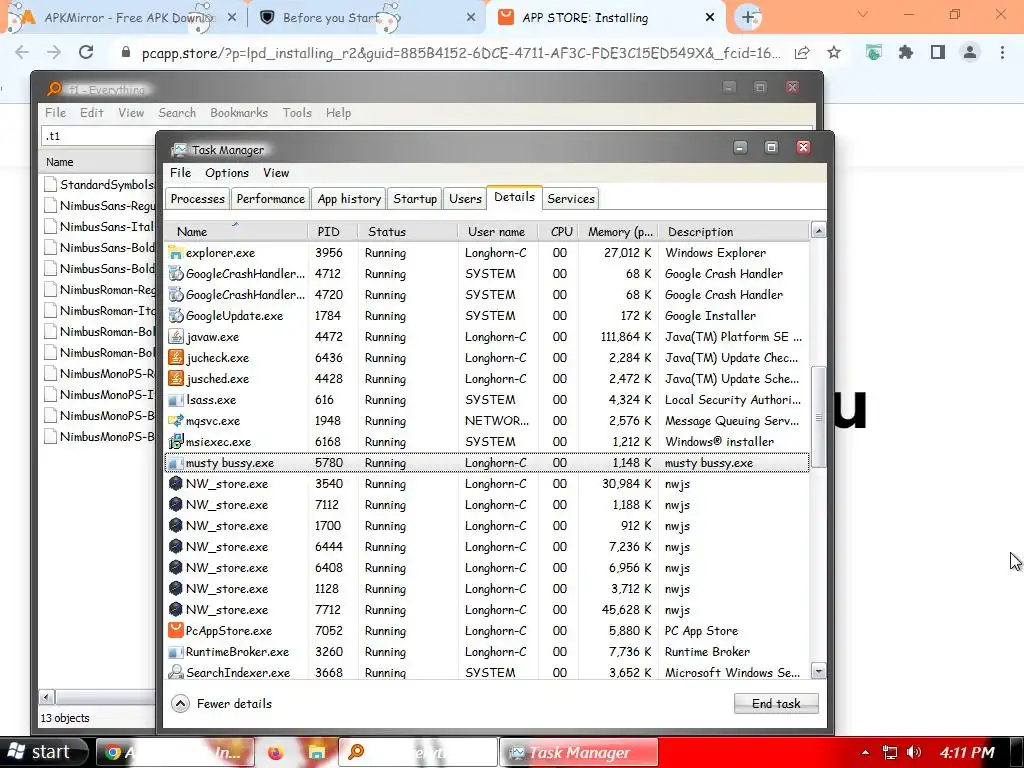
Task: Select the jusched.exe orange Java icon
Action: point(175,378)
